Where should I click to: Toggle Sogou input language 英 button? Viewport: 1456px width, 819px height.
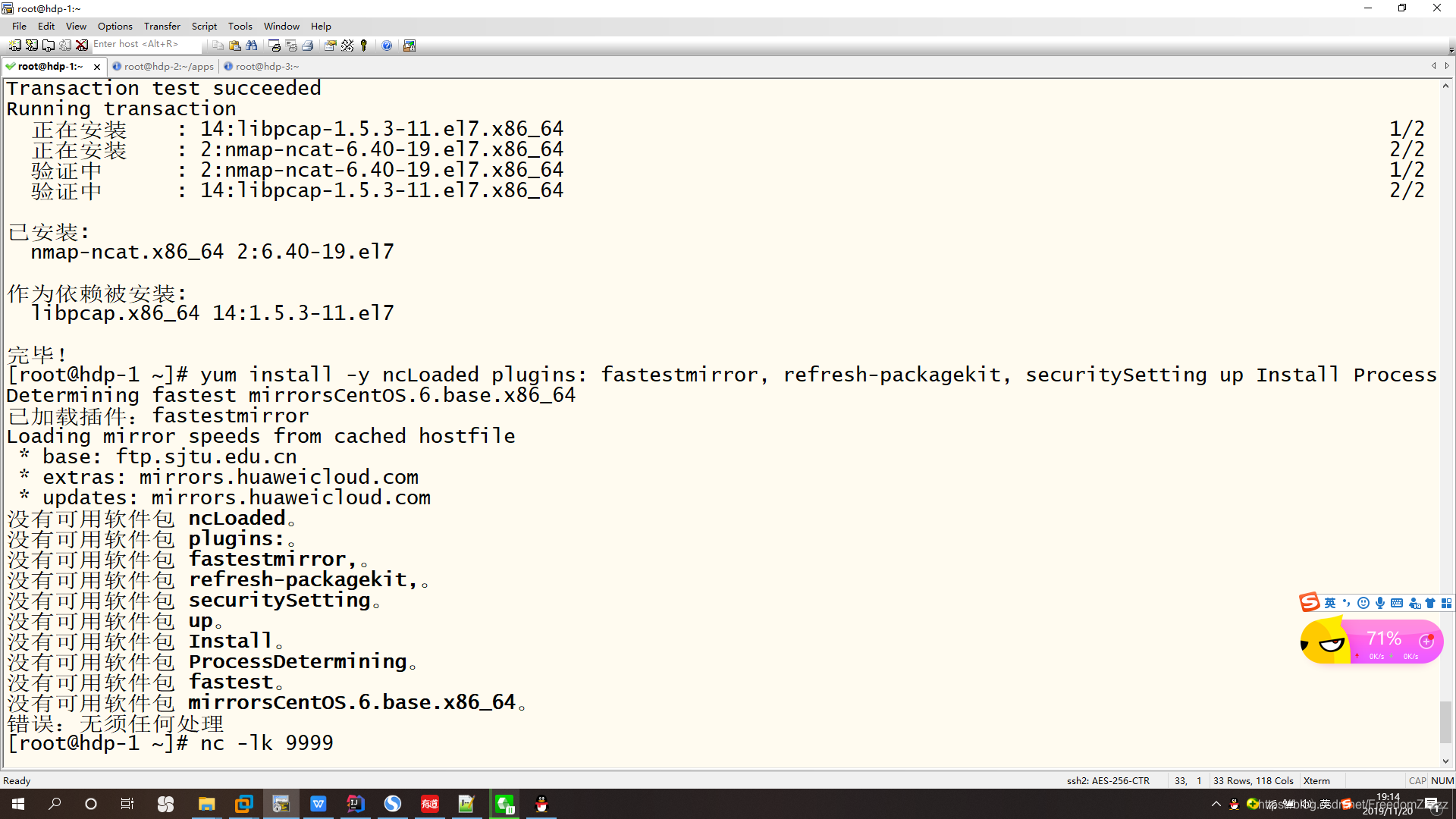1330,603
